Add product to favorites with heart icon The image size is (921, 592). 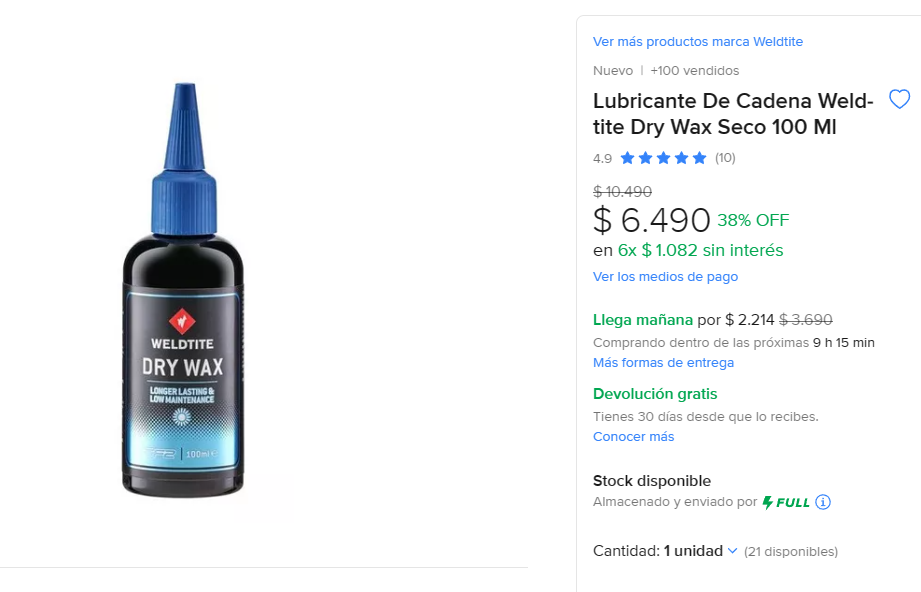899,99
